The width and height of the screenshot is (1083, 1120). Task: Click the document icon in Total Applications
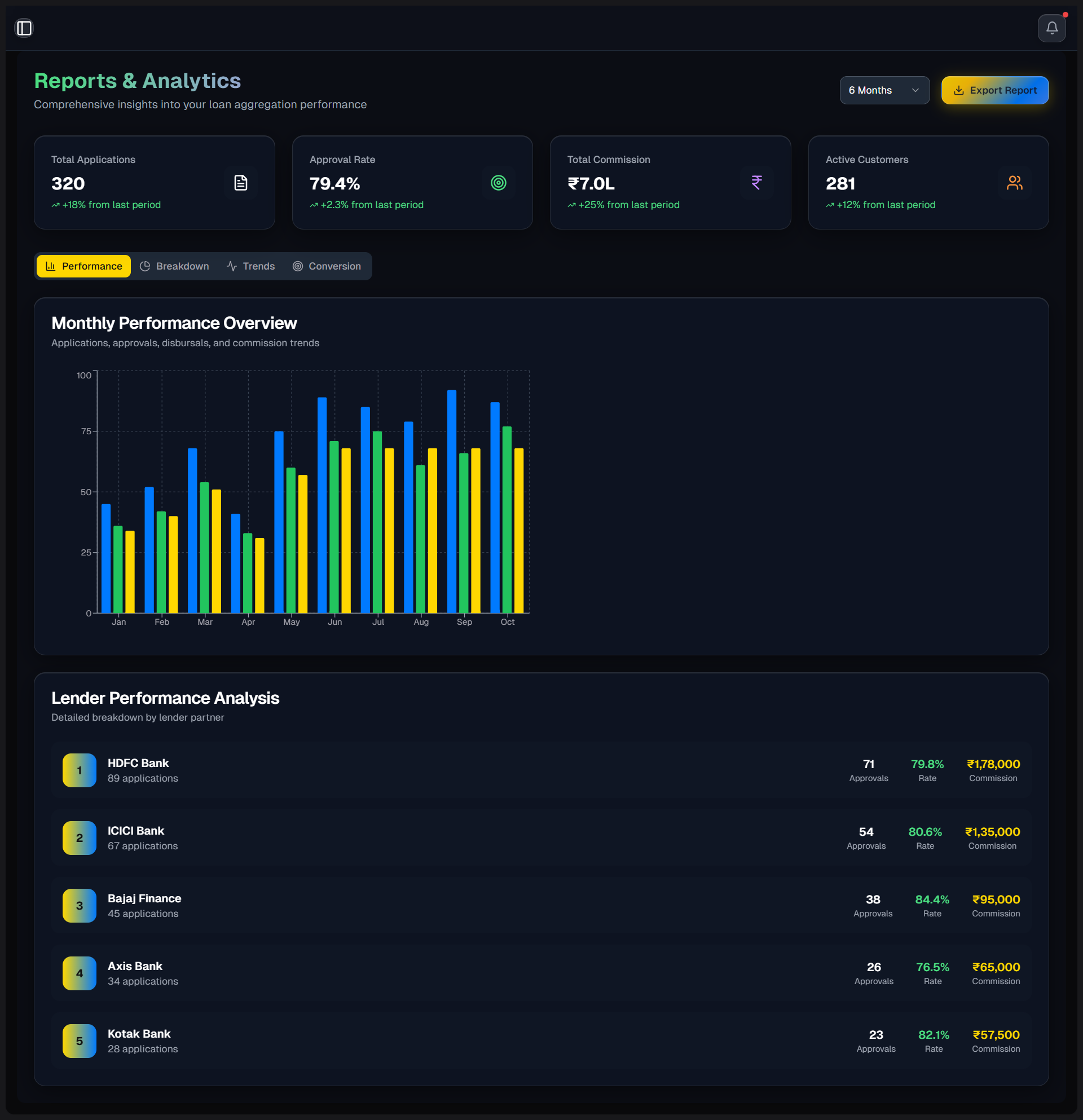tap(241, 183)
